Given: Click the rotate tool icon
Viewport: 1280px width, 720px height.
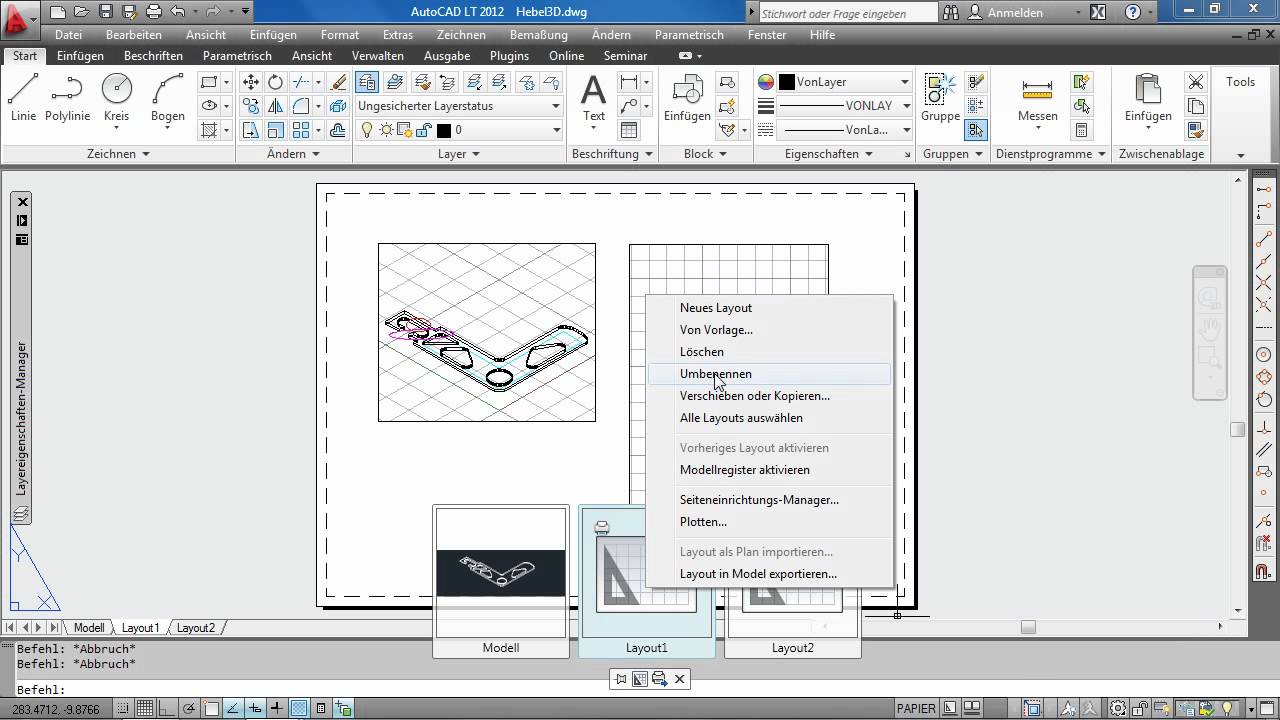Looking at the screenshot, I should (x=275, y=82).
